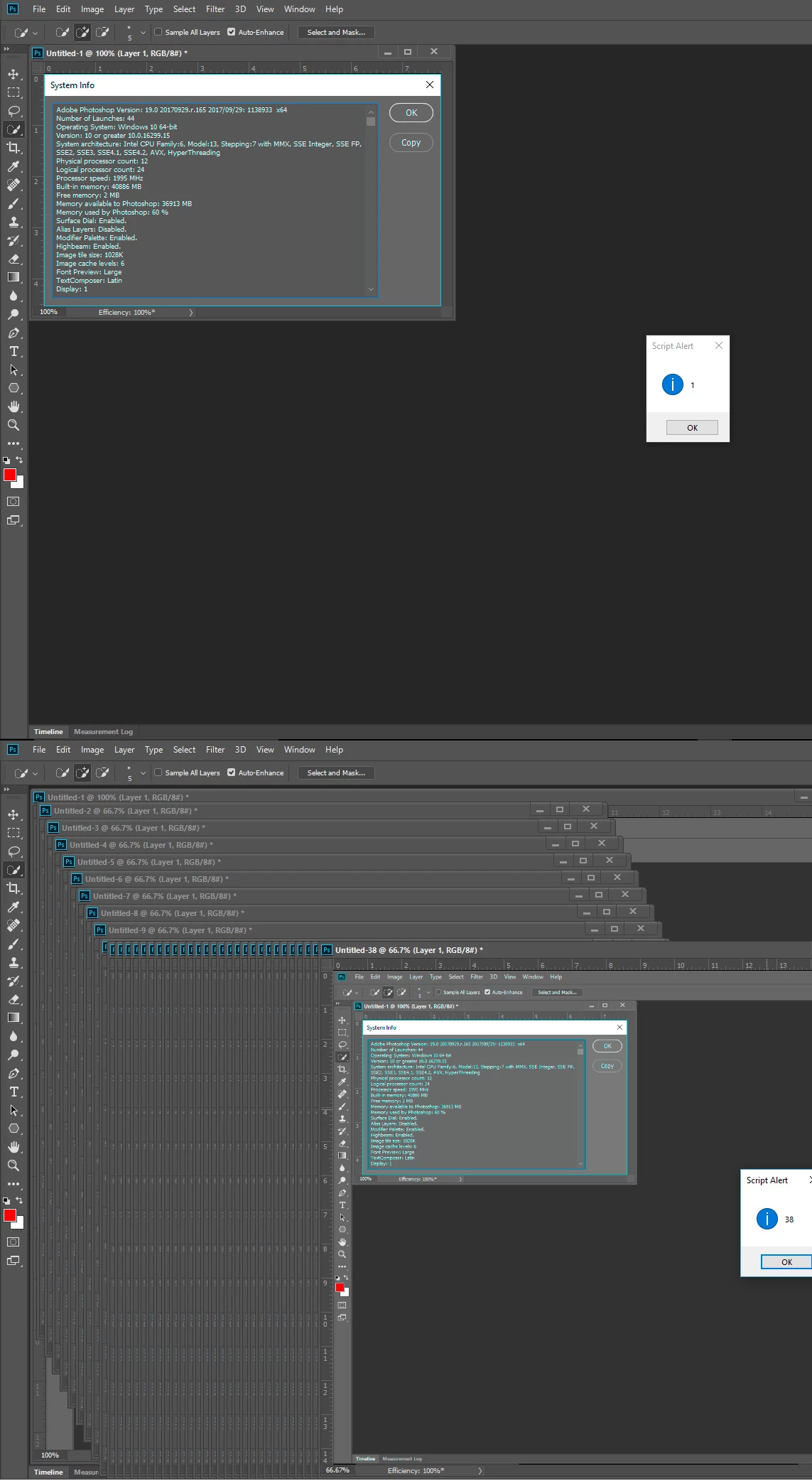
Task: Select the Zoom tool in upper Photoshop toolbar
Action: (x=13, y=425)
